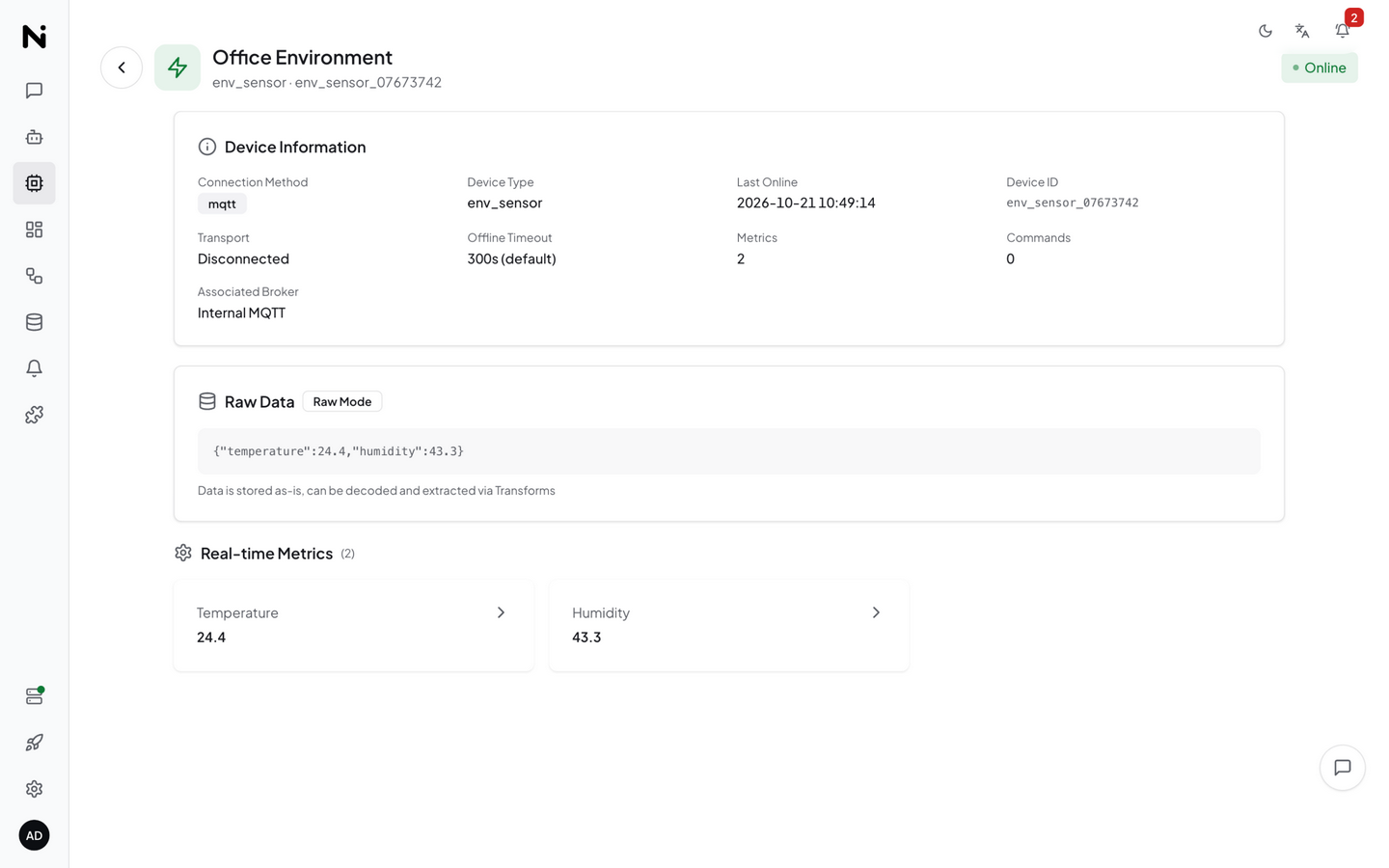Click the Online status badge
This screenshot has width=1389, height=868.
pos(1320,68)
